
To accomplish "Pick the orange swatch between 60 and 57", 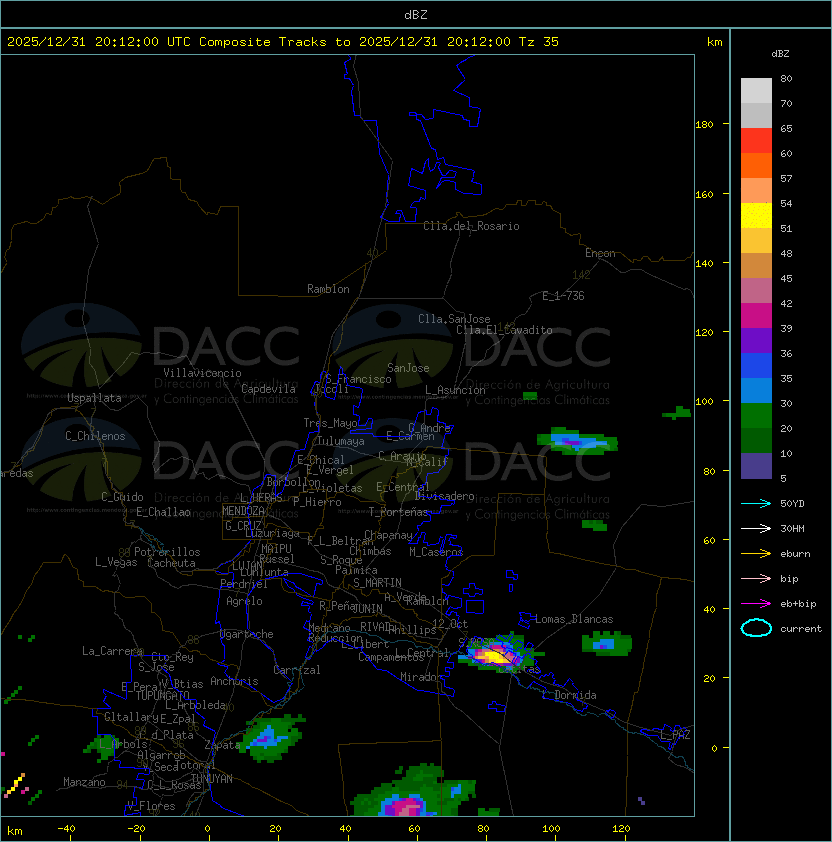I will tap(756, 165).
